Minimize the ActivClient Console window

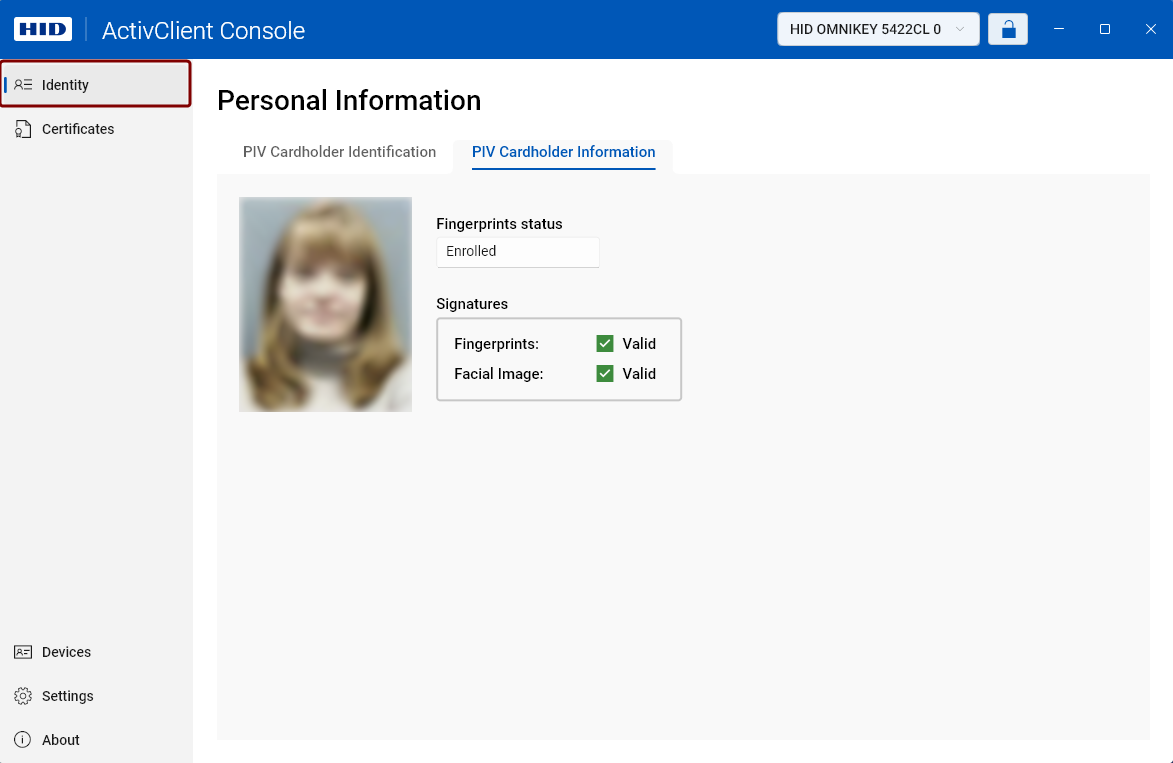tap(1059, 29)
